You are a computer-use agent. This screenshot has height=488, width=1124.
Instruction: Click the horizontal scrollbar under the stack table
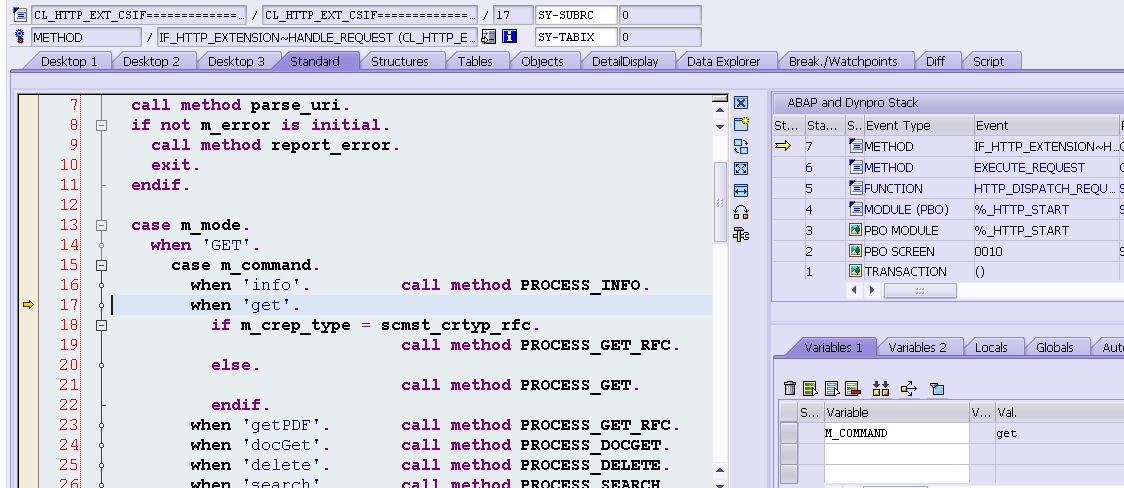pos(920,290)
